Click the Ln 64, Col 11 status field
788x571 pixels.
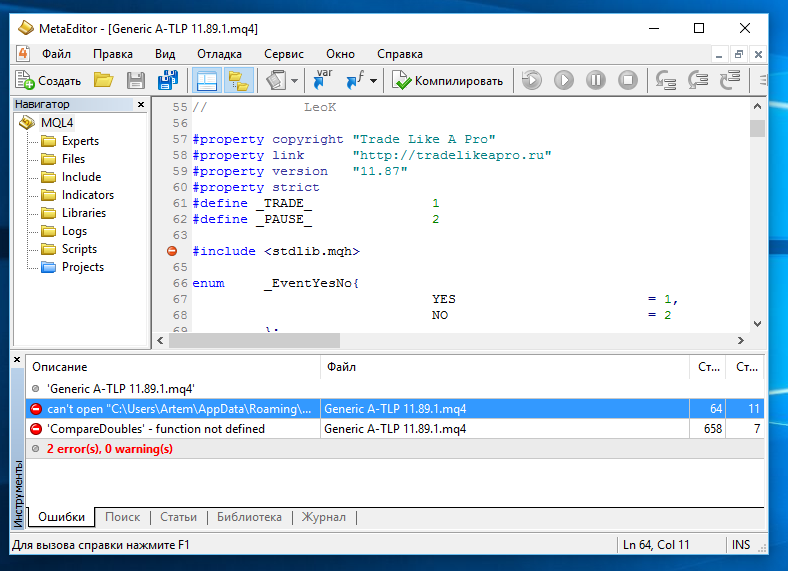click(656, 545)
